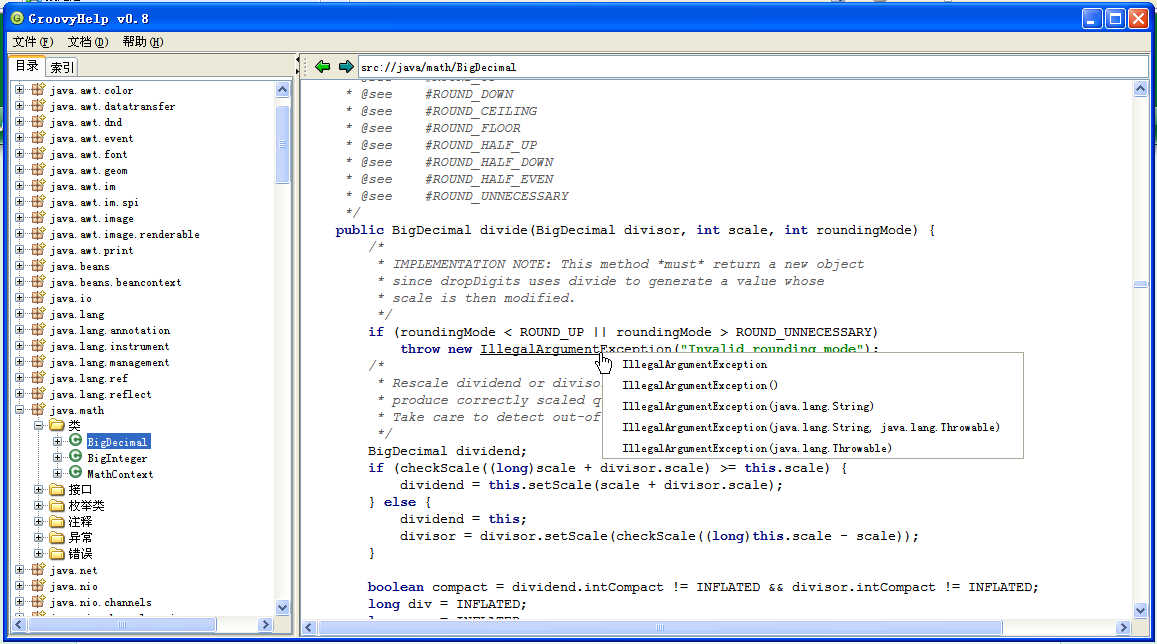Click the java.nio package icon

38,586
